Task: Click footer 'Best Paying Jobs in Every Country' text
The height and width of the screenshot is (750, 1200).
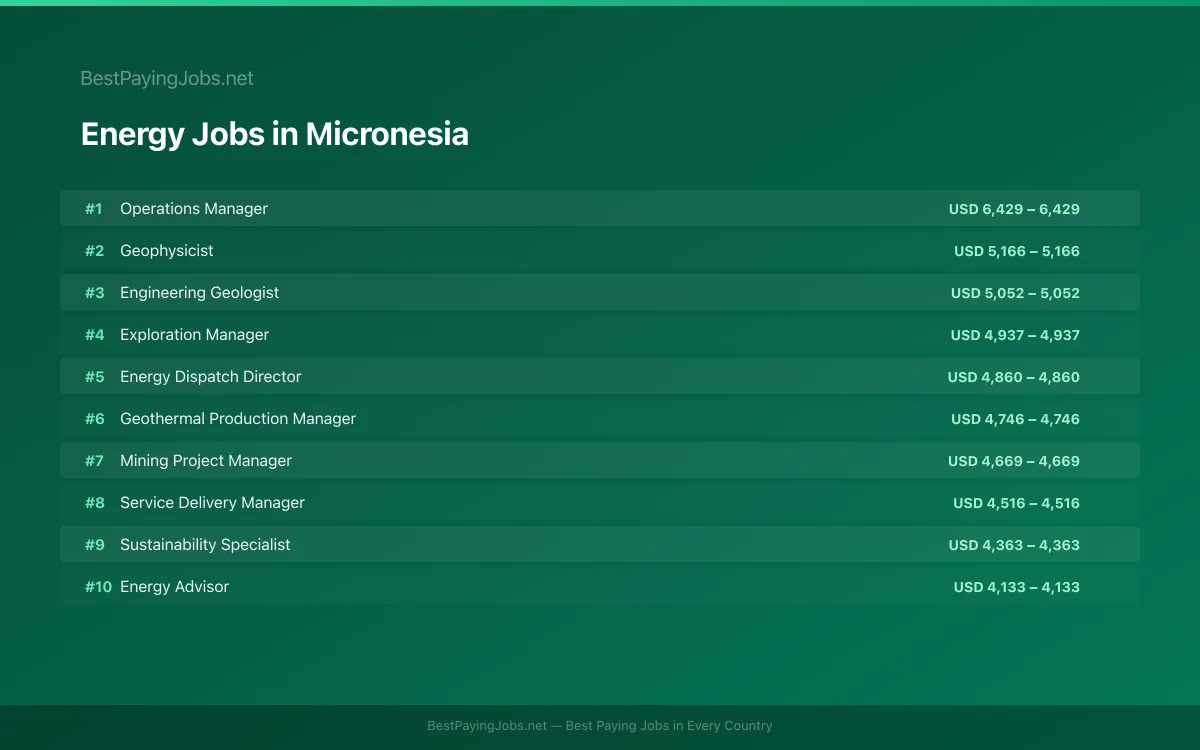Action: coord(669,726)
